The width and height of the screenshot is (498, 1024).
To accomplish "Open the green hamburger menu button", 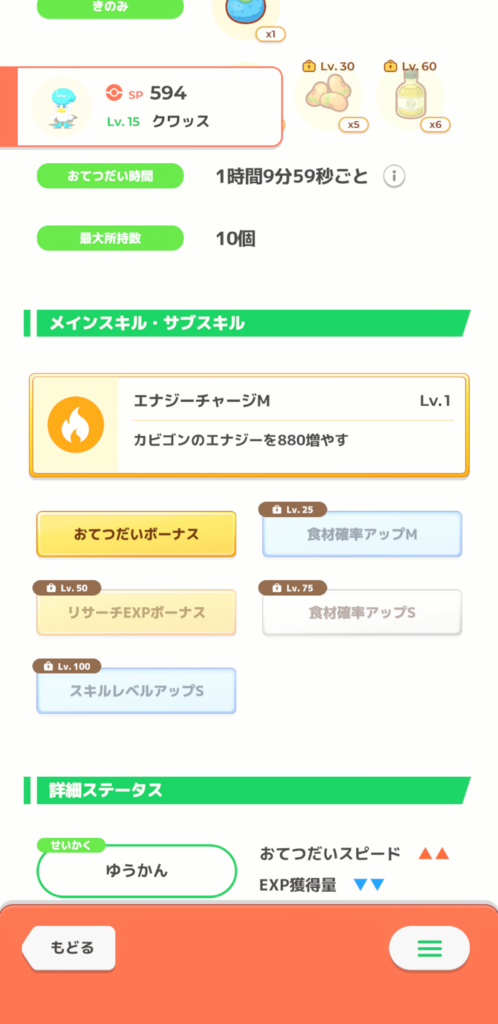I will 429,948.
